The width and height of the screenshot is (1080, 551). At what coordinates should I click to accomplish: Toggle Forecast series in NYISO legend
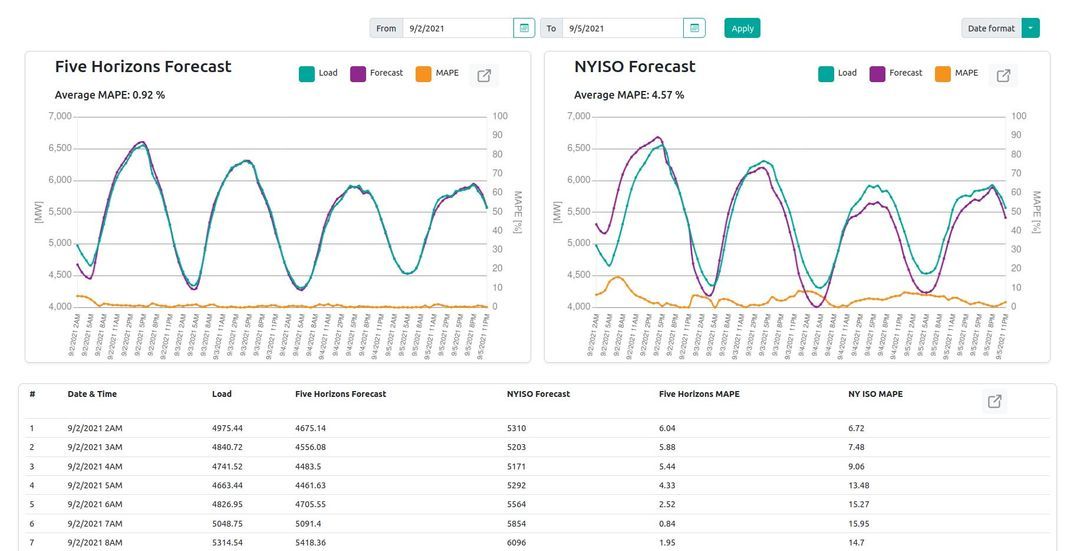(x=896, y=73)
